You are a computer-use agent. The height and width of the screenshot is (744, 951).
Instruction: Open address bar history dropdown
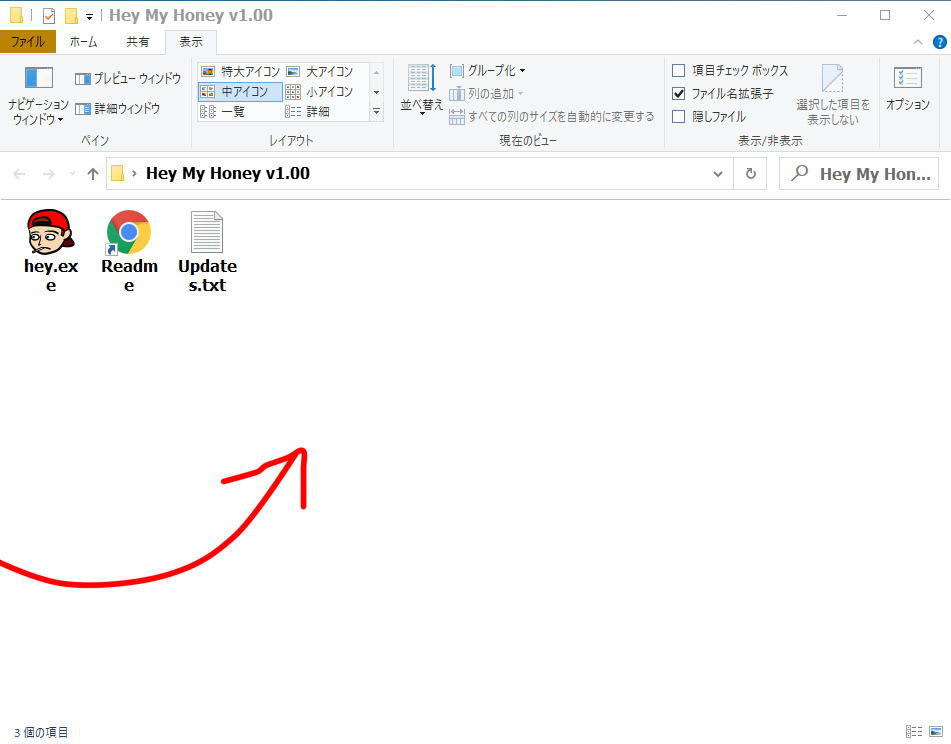718,174
